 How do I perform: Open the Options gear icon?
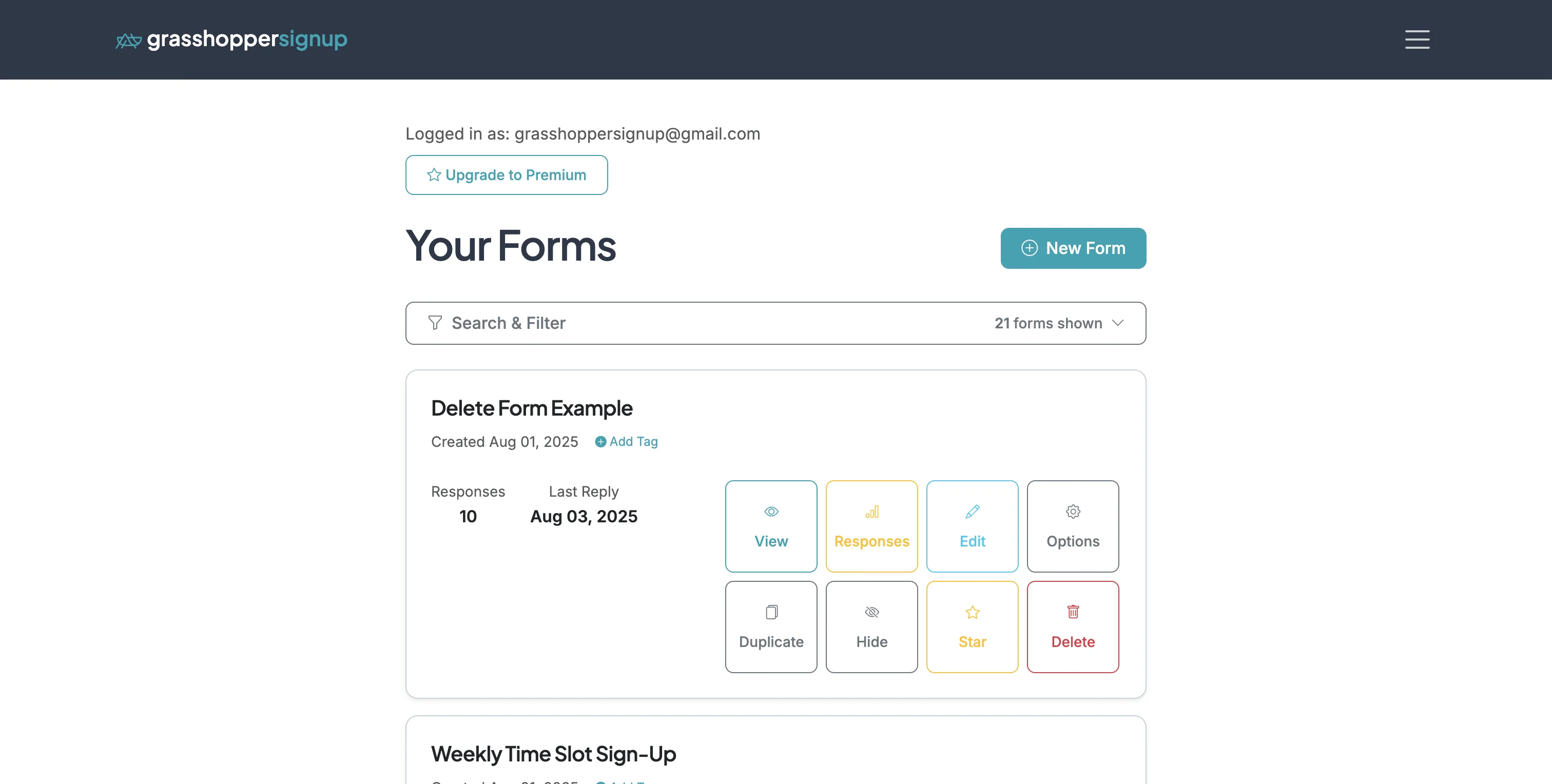pos(1073,511)
